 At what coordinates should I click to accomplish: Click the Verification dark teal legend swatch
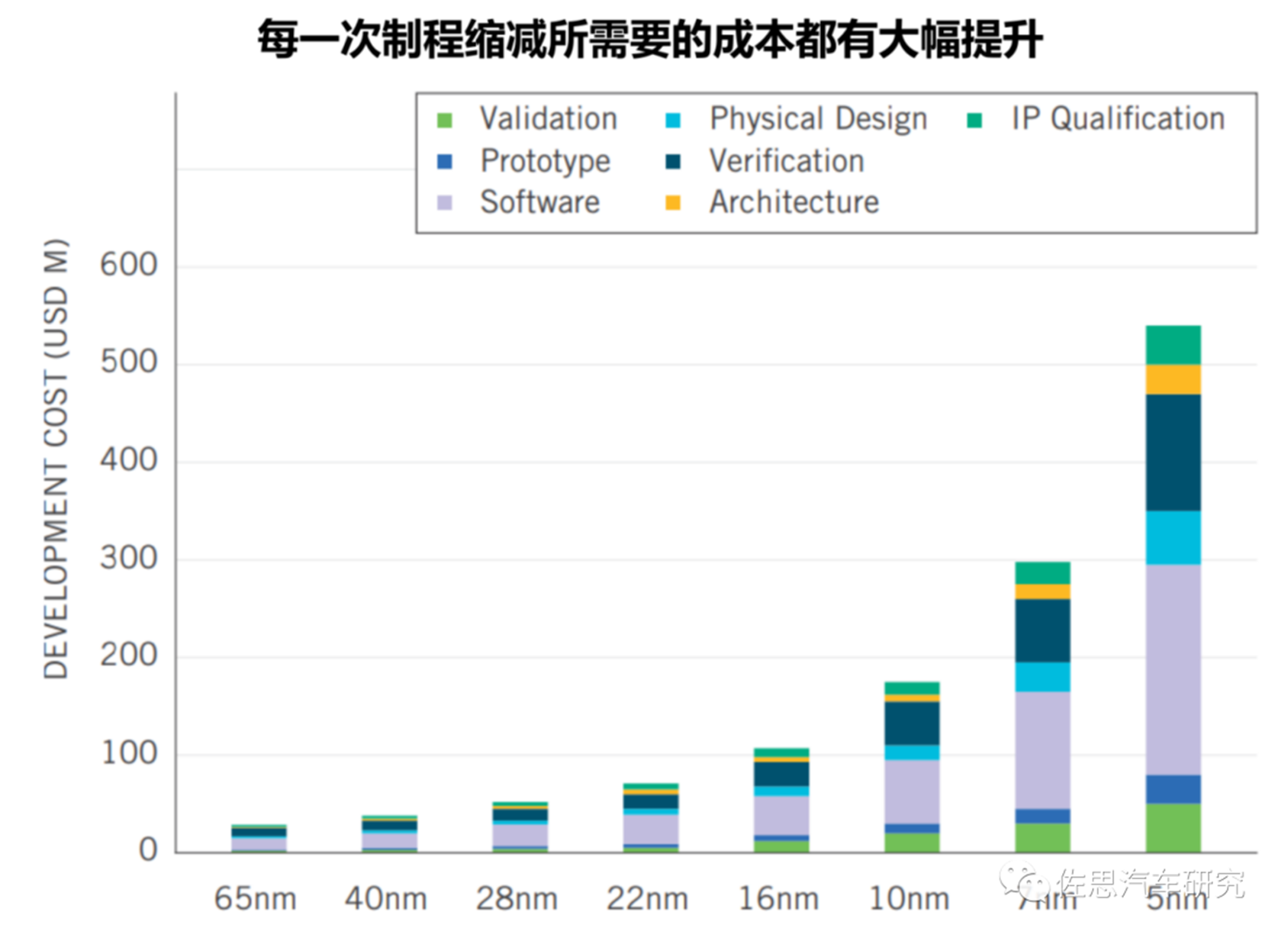point(673,162)
